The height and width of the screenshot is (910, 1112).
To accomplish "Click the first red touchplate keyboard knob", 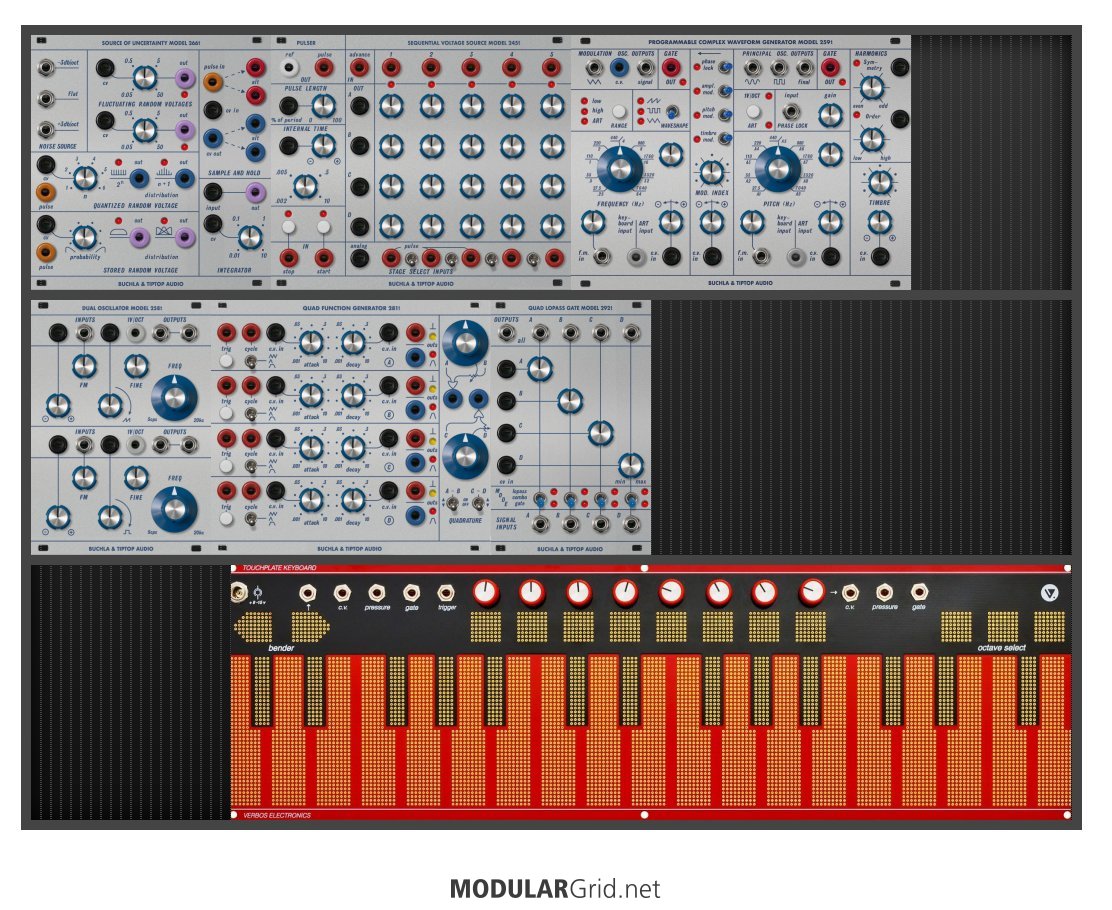I will point(485,592).
